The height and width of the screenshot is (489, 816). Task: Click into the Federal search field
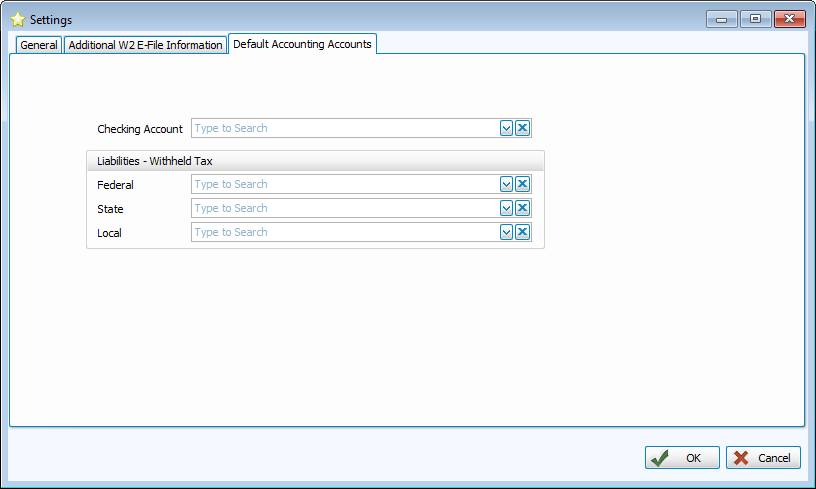(x=345, y=184)
